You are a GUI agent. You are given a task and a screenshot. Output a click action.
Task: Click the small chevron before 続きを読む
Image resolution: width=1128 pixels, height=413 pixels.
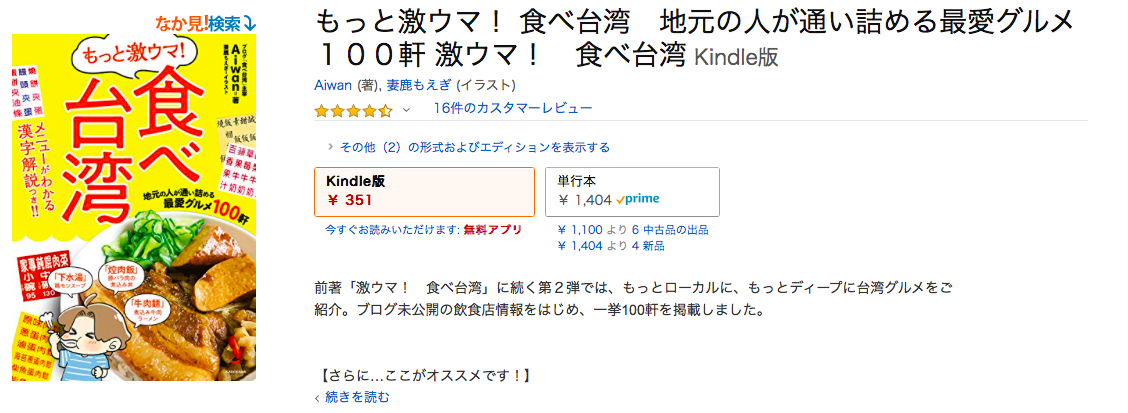318,398
